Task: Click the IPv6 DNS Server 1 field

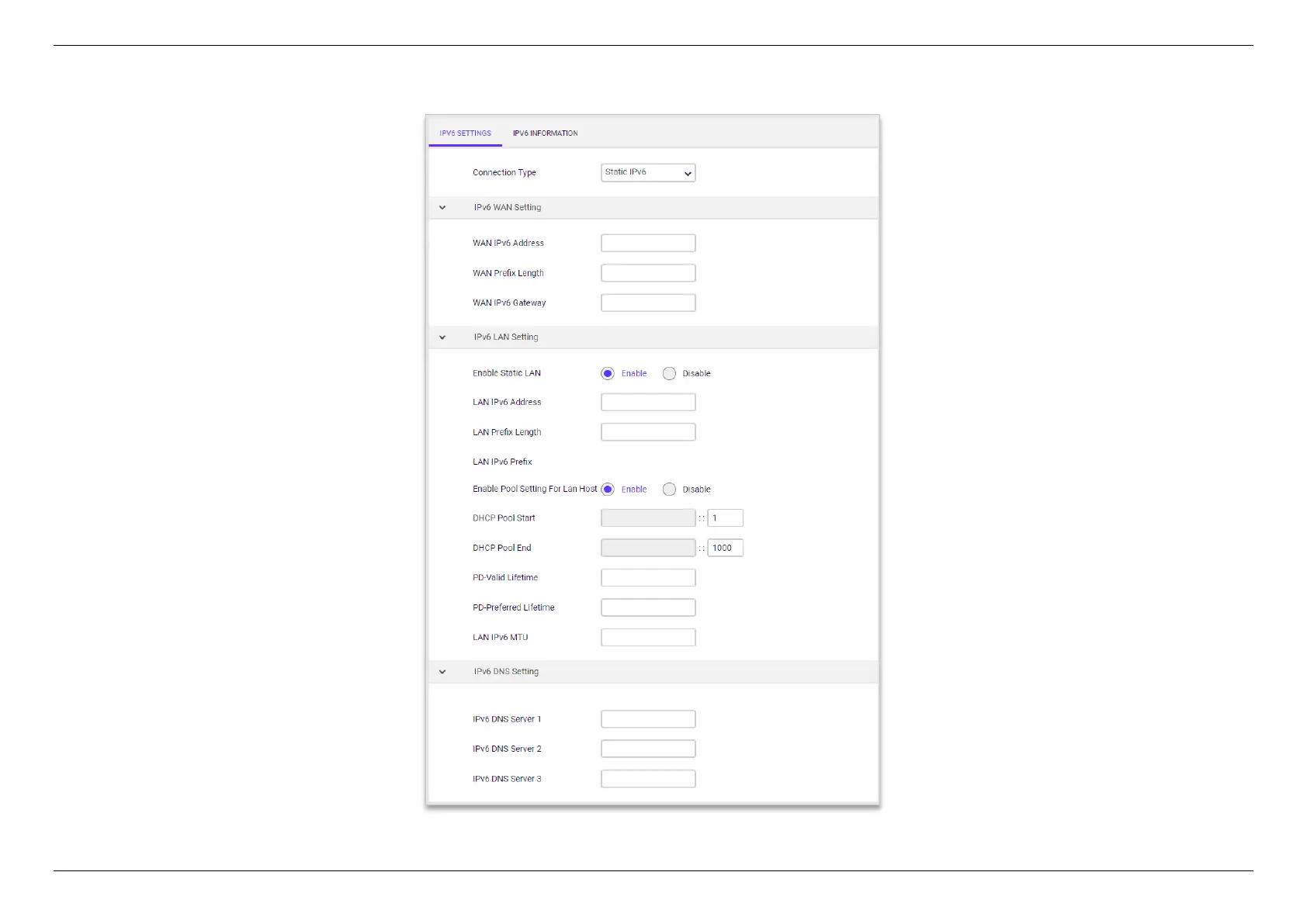Action: (648, 719)
